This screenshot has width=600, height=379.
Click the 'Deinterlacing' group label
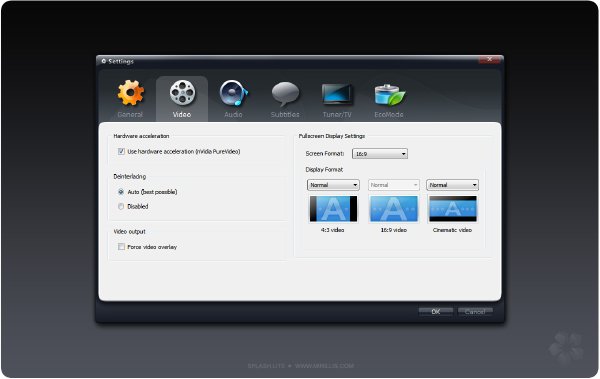(x=130, y=176)
